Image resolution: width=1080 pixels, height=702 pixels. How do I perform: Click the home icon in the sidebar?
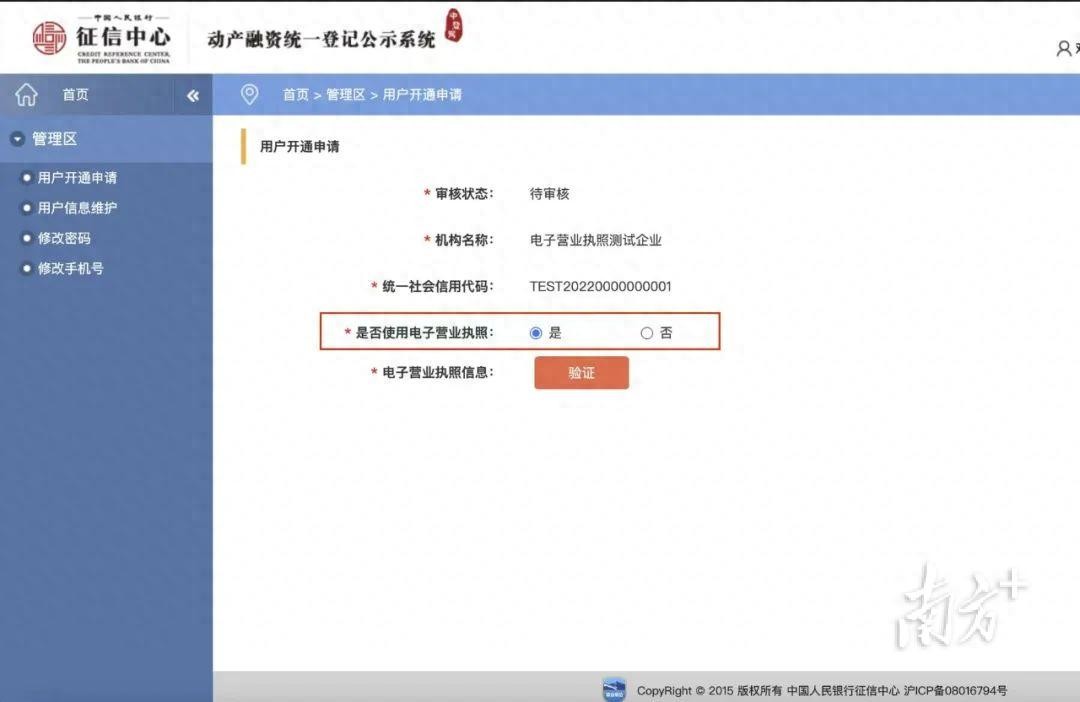pyautogui.click(x=26, y=95)
